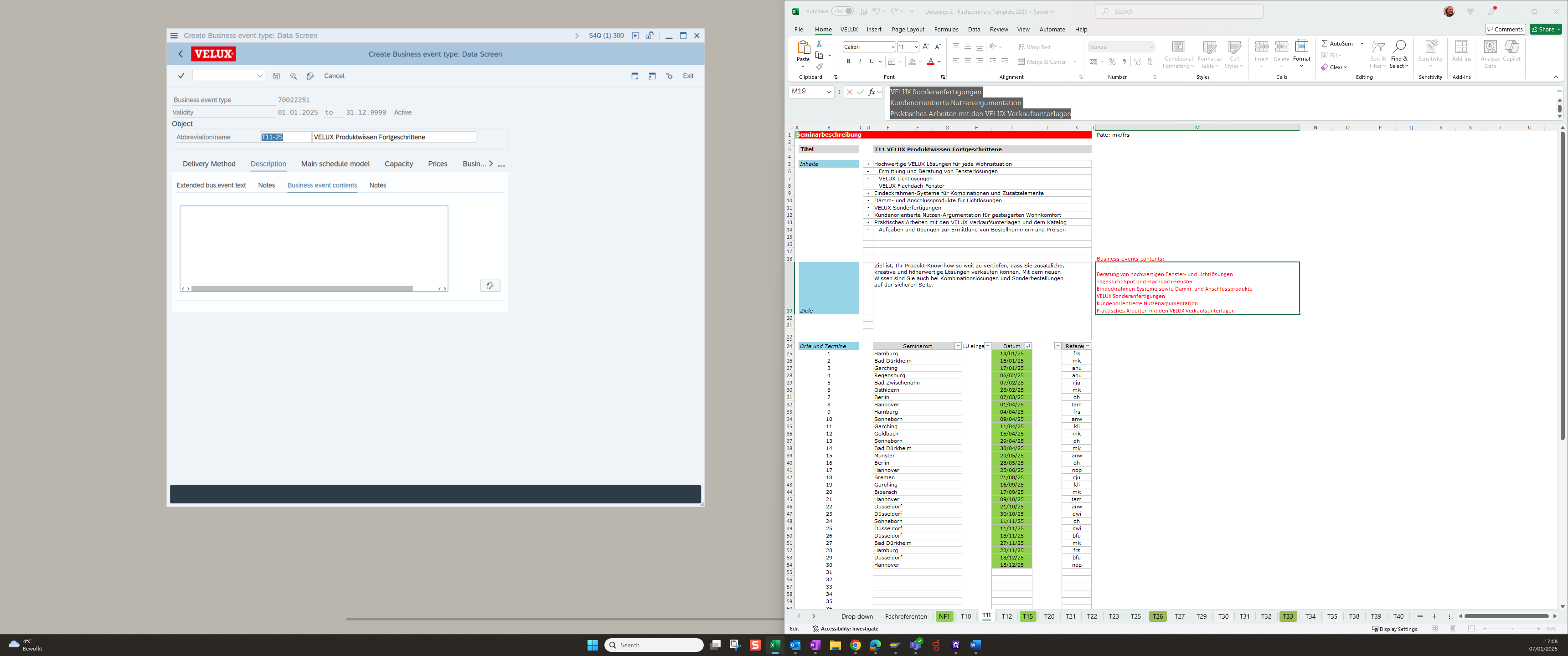Click Excel Share button
This screenshot has width=1568, height=656.
tap(1546, 29)
